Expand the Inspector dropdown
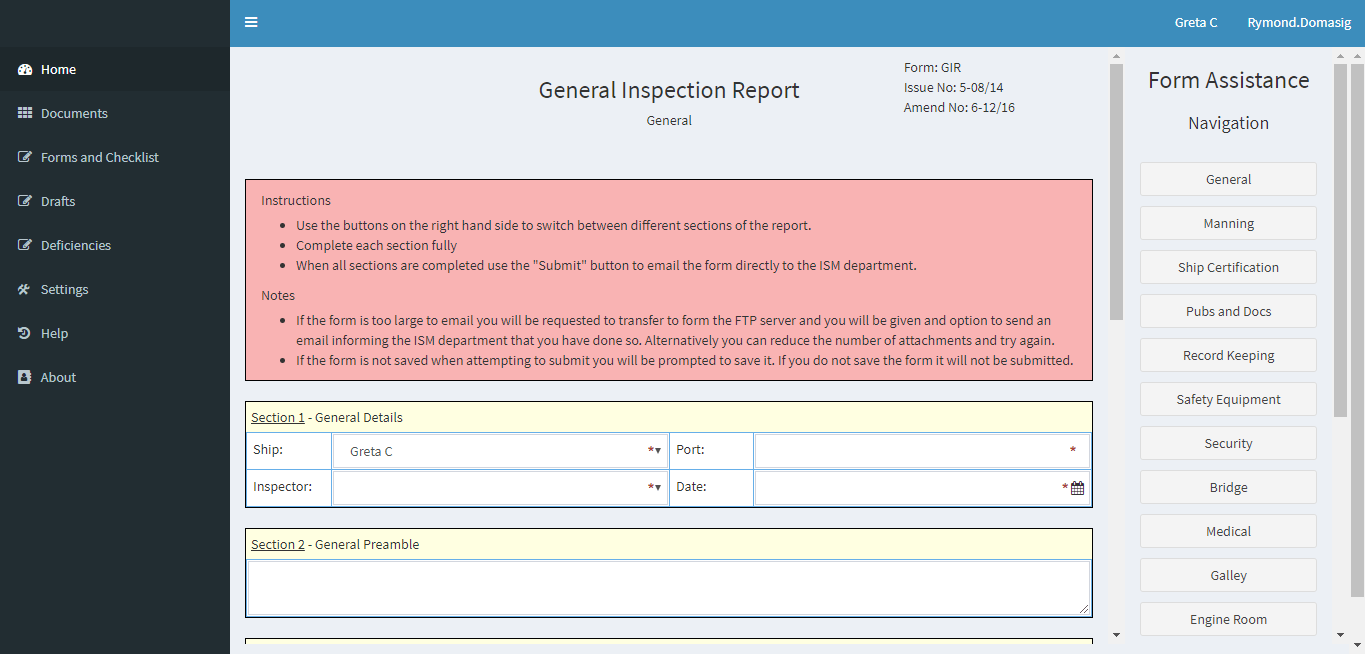 click(500, 488)
